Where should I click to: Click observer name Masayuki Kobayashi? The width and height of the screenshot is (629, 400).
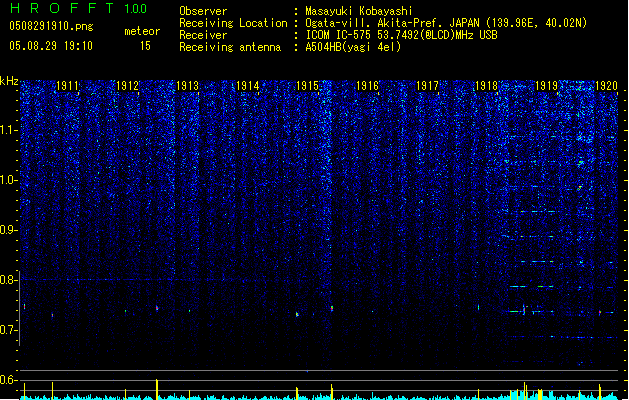[359, 11]
